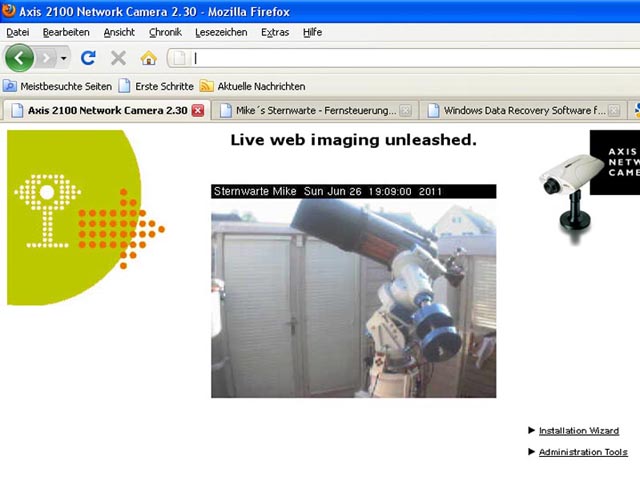Click the Sternwarte Mike timestamp banner
The image size is (640, 480).
(353, 191)
